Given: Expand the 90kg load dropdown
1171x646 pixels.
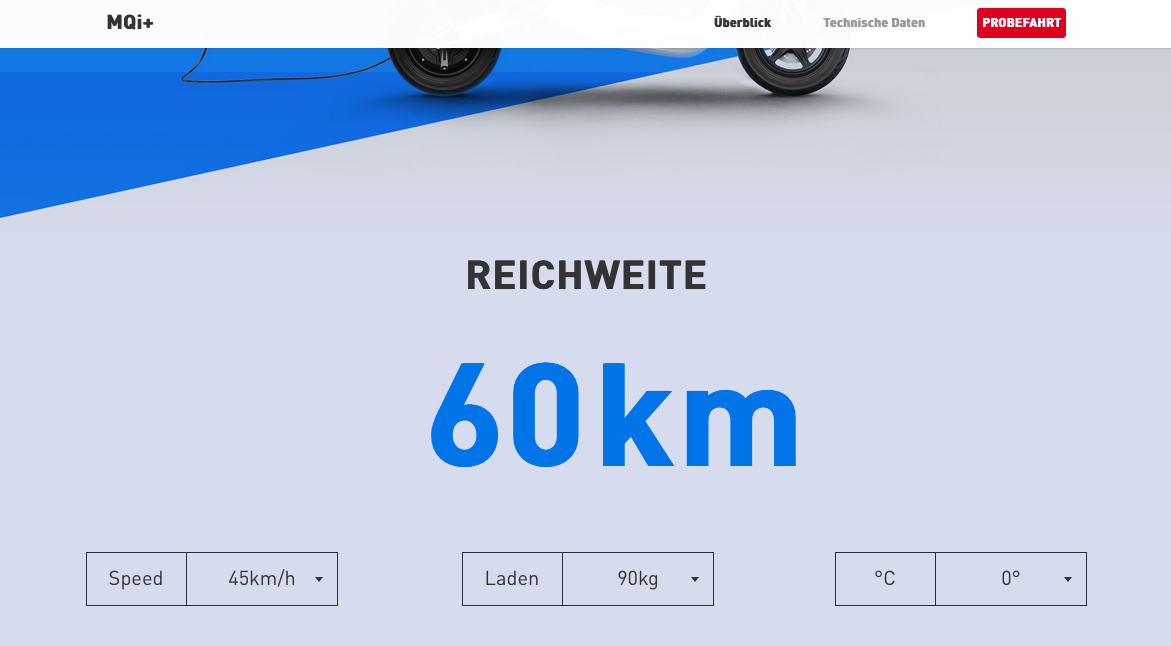Looking at the screenshot, I should 637,579.
